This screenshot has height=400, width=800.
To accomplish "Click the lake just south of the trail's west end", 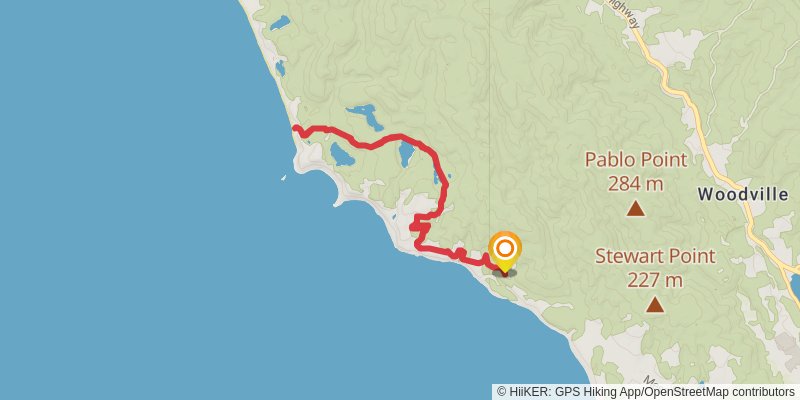I will pyautogui.click(x=341, y=155).
